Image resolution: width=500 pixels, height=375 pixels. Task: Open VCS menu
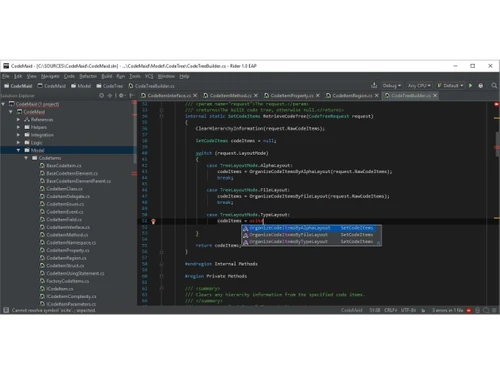pyautogui.click(x=149, y=76)
